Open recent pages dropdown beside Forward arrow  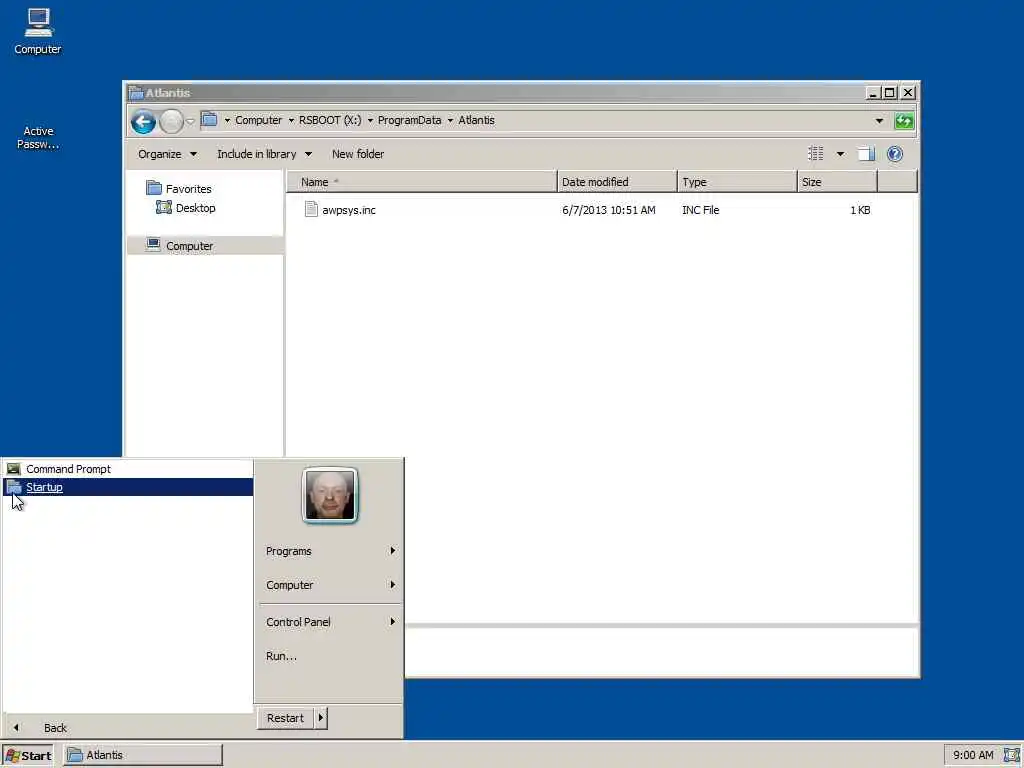point(190,121)
